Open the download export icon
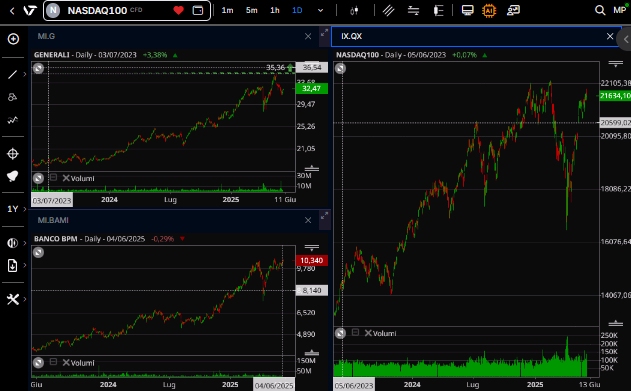The width and height of the screenshot is (631, 391). click(12, 265)
